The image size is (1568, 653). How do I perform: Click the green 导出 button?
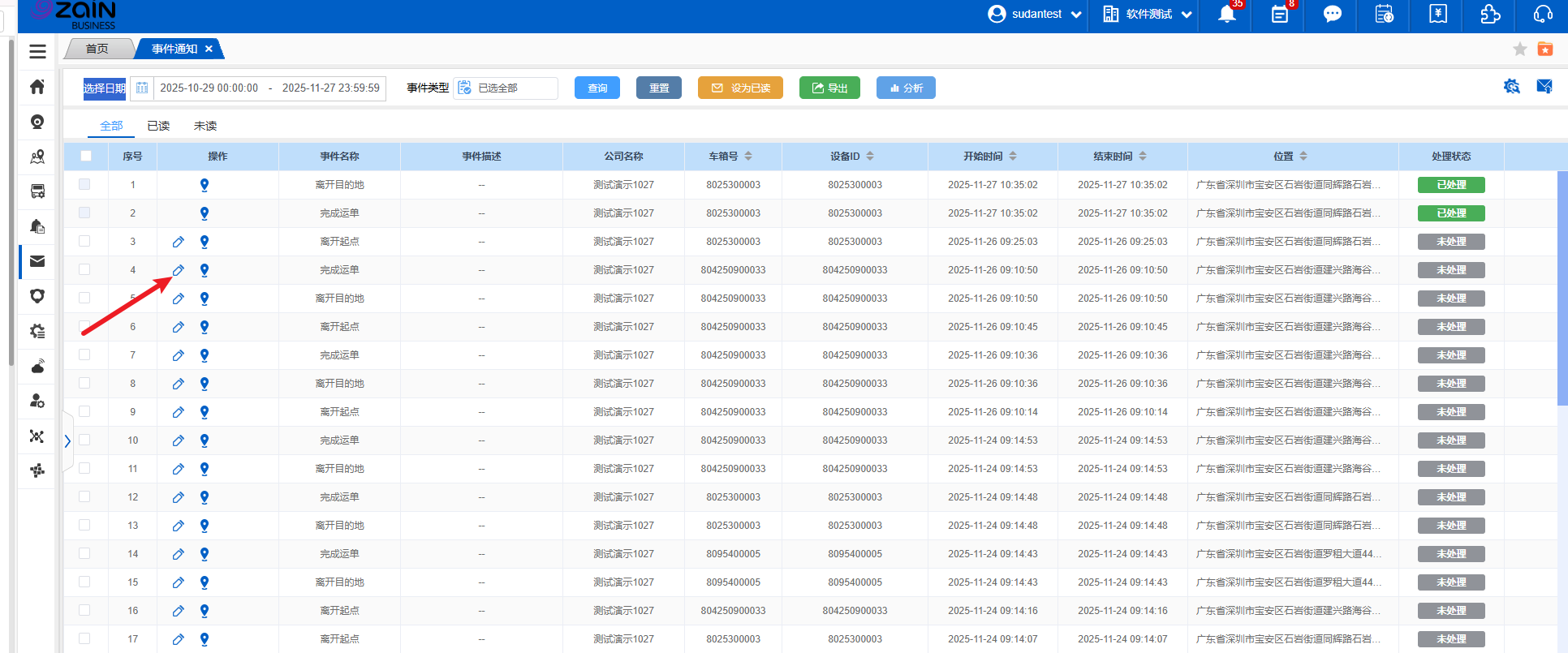tap(829, 88)
